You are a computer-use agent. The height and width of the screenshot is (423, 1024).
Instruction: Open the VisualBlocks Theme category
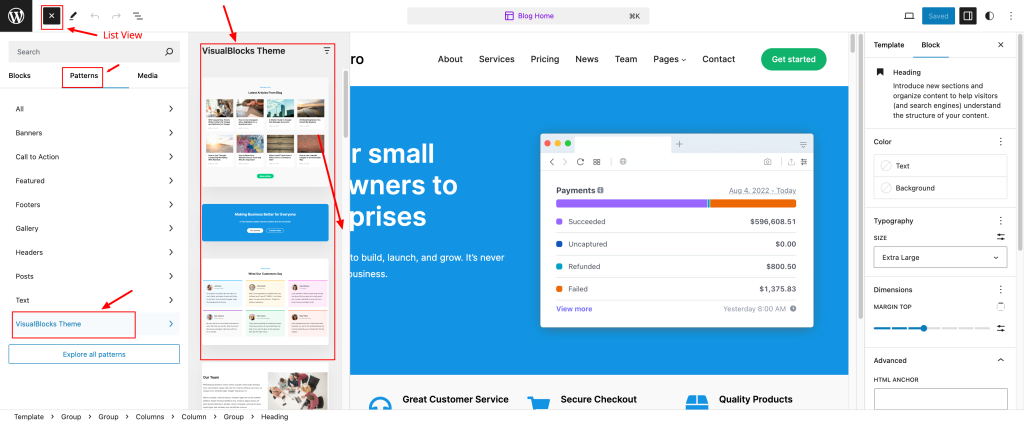pyautogui.click(x=94, y=324)
